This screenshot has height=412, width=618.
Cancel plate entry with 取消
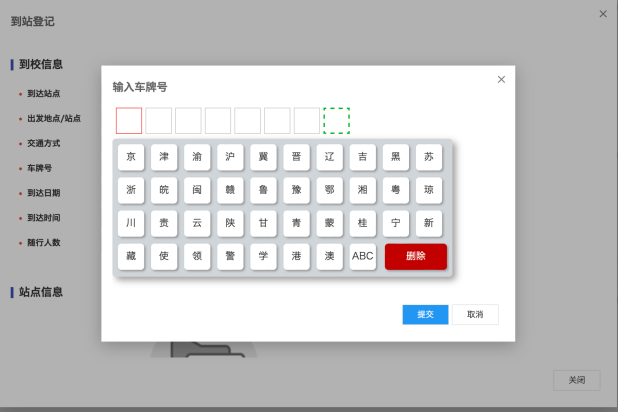point(475,314)
